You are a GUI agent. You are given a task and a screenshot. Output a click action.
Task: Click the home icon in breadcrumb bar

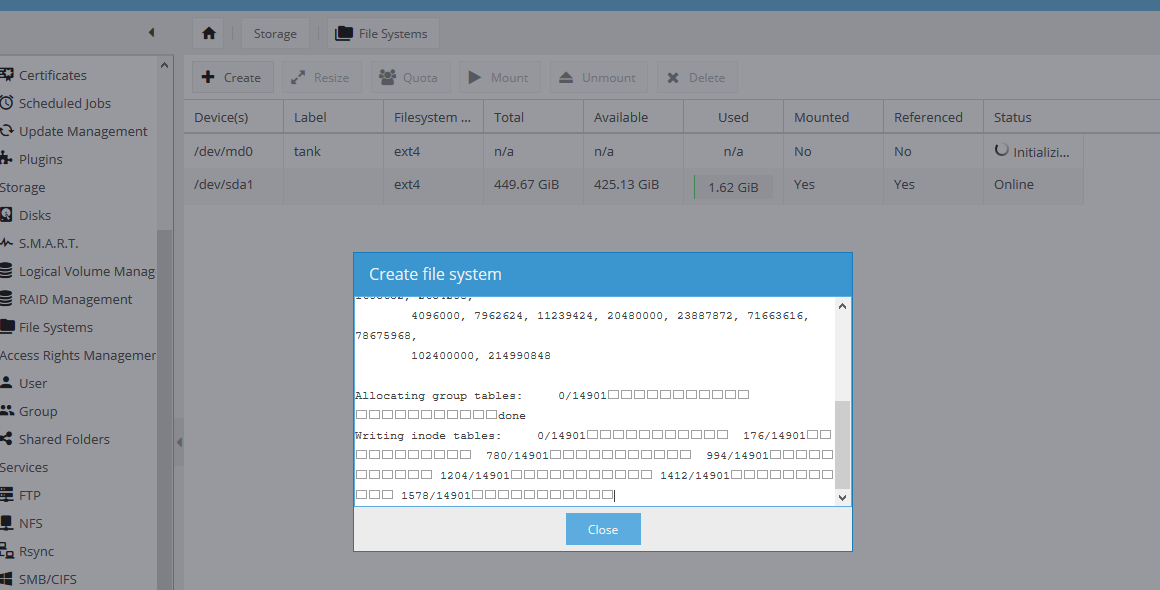point(208,34)
